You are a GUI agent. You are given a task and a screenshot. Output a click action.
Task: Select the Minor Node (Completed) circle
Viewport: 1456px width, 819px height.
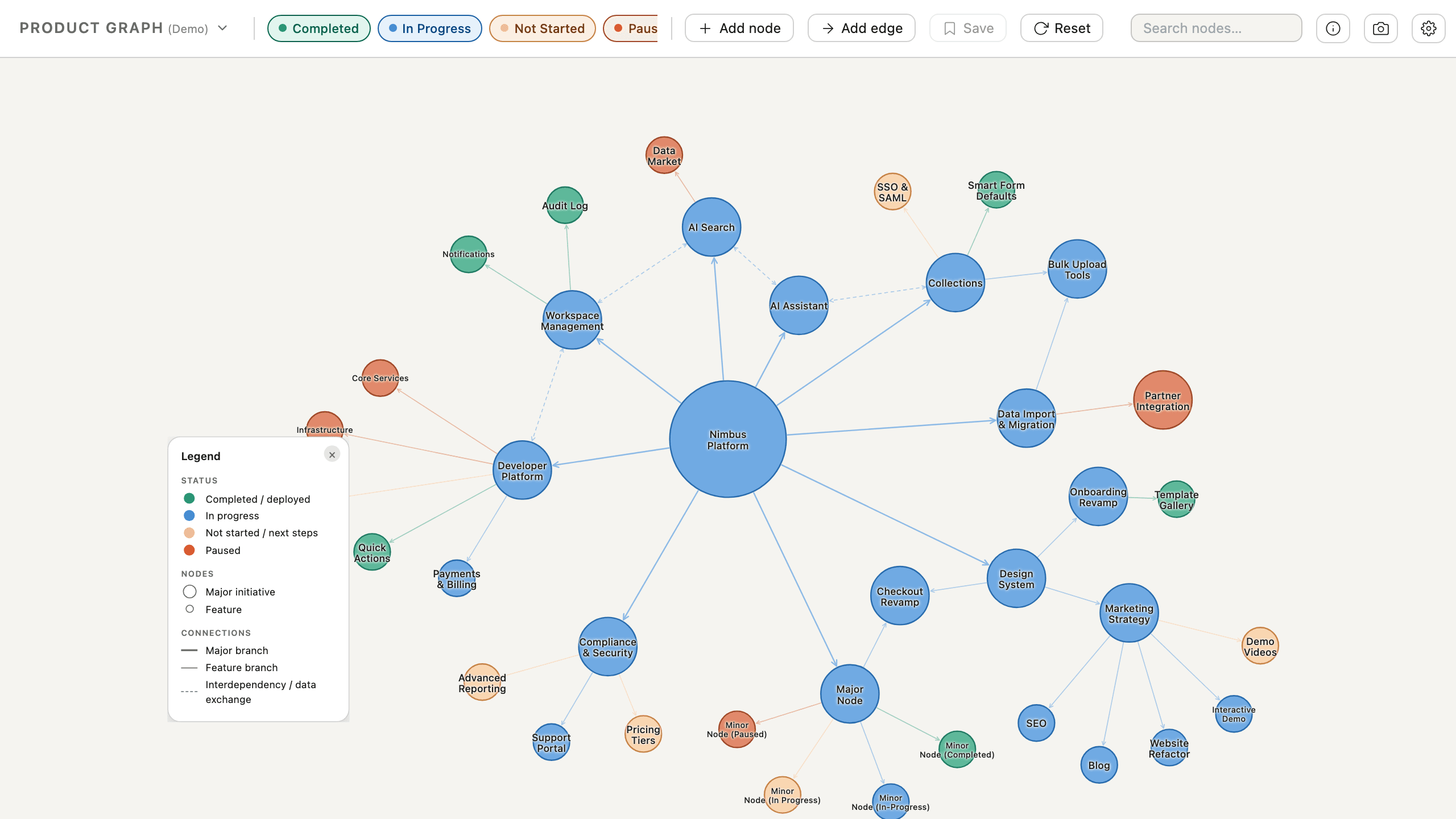(x=957, y=750)
